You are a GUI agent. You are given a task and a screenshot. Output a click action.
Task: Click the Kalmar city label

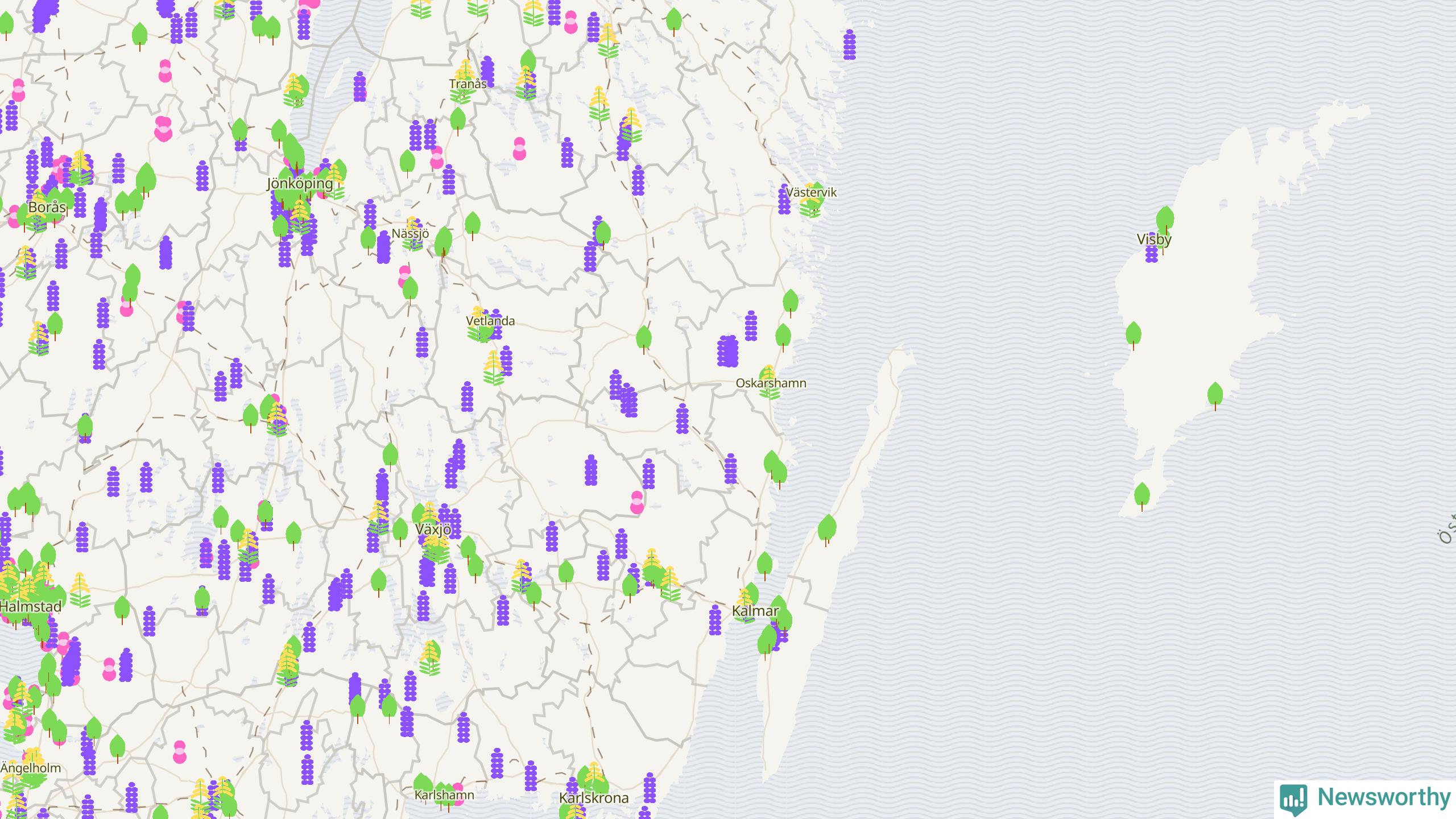pos(755,611)
